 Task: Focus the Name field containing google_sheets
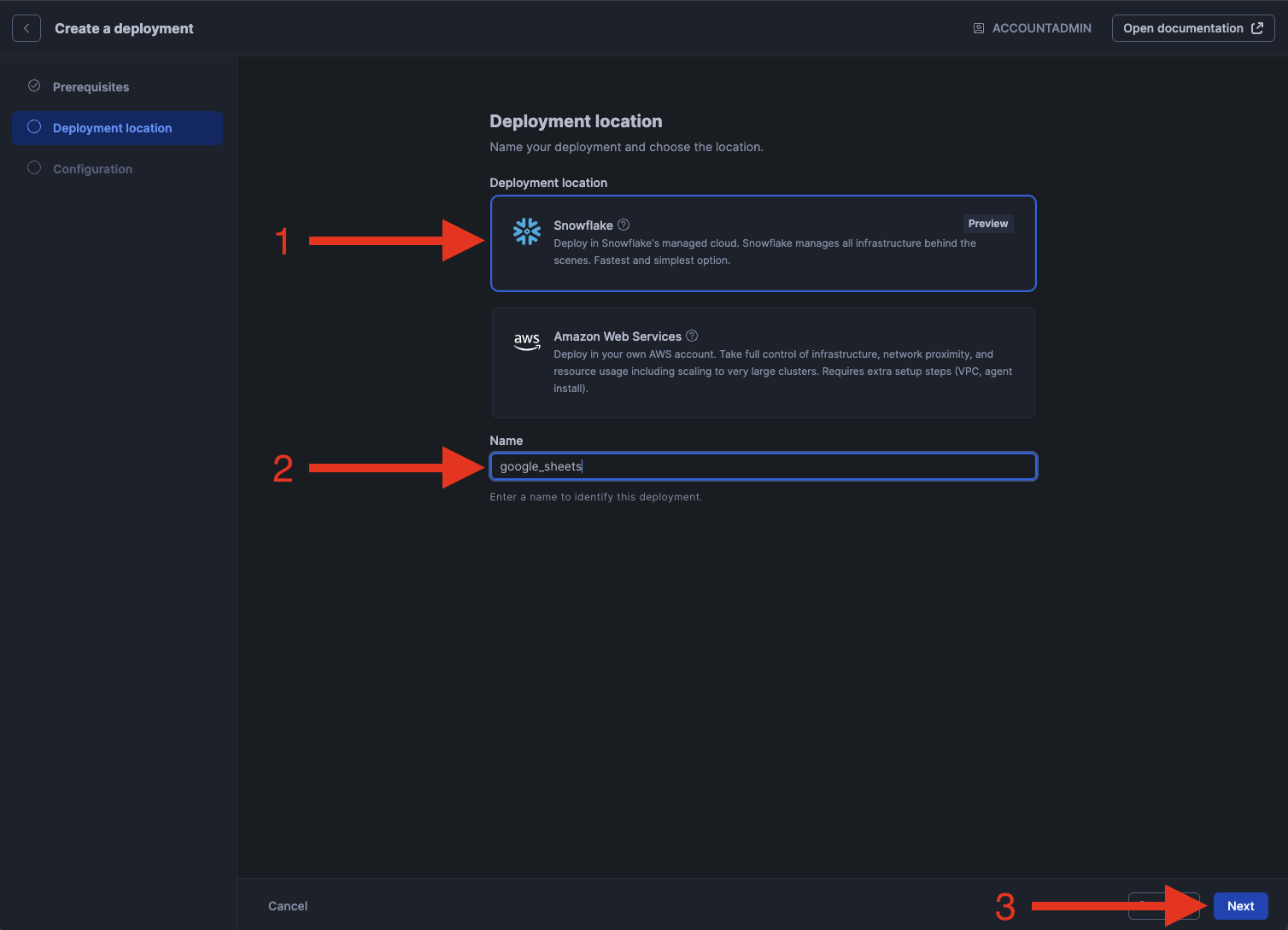pyautogui.click(x=762, y=466)
